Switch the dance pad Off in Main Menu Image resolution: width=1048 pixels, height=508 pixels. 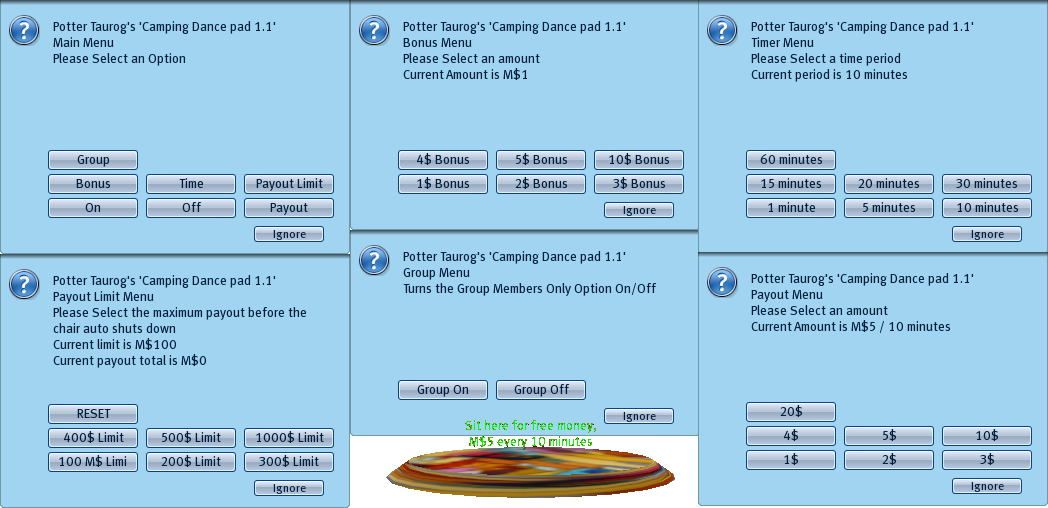[x=191, y=208]
